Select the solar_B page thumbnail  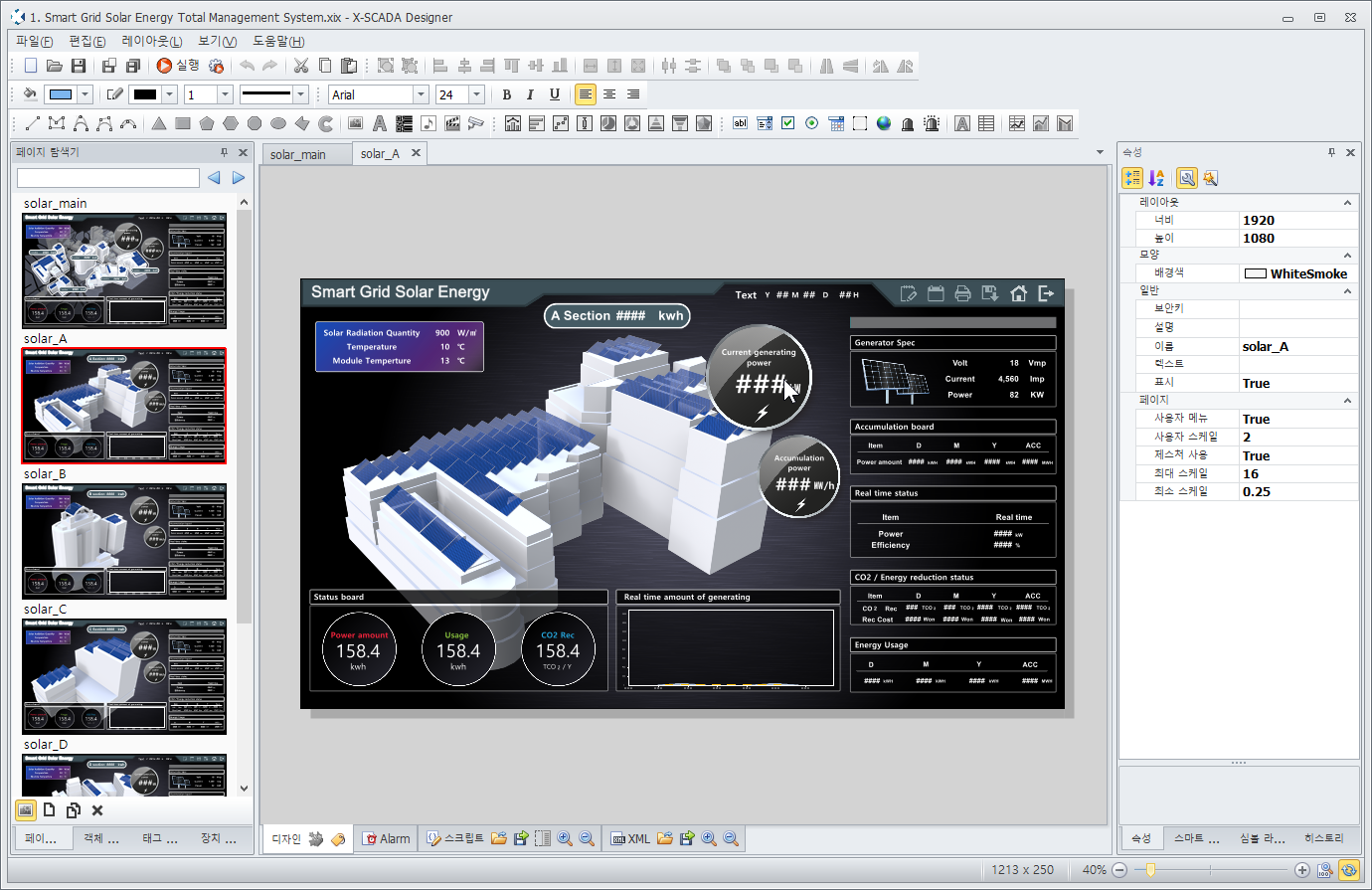[124, 541]
